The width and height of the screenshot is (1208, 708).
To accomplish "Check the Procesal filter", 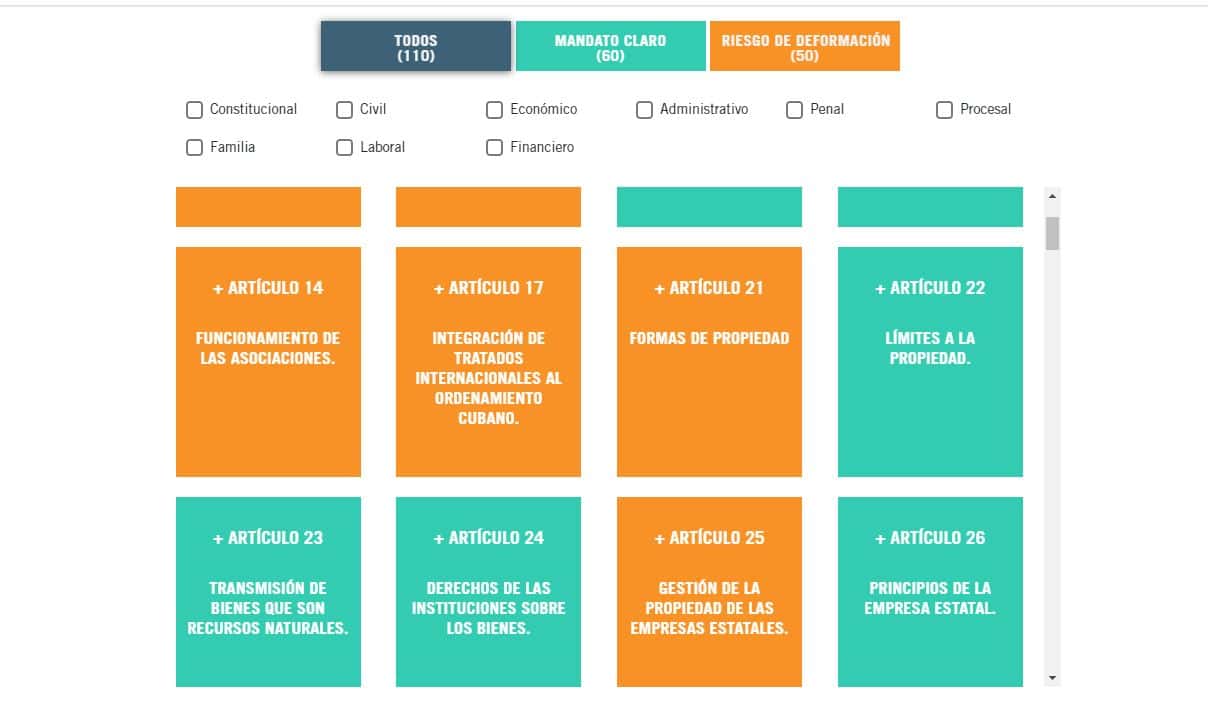I will [x=944, y=110].
